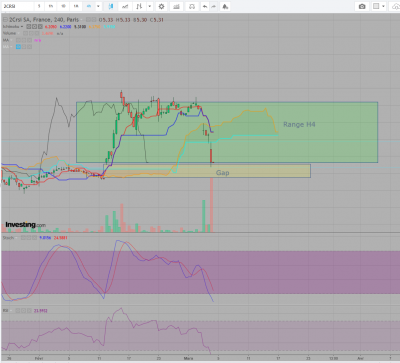
Task: Remove the Stoch indicator
Action: [34, 238]
